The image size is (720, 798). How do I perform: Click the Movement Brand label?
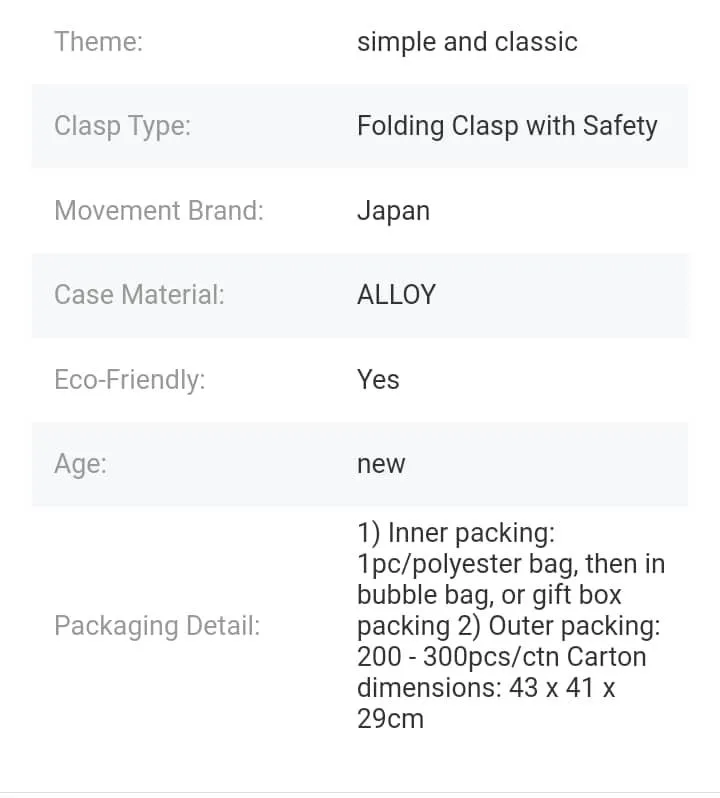click(159, 211)
